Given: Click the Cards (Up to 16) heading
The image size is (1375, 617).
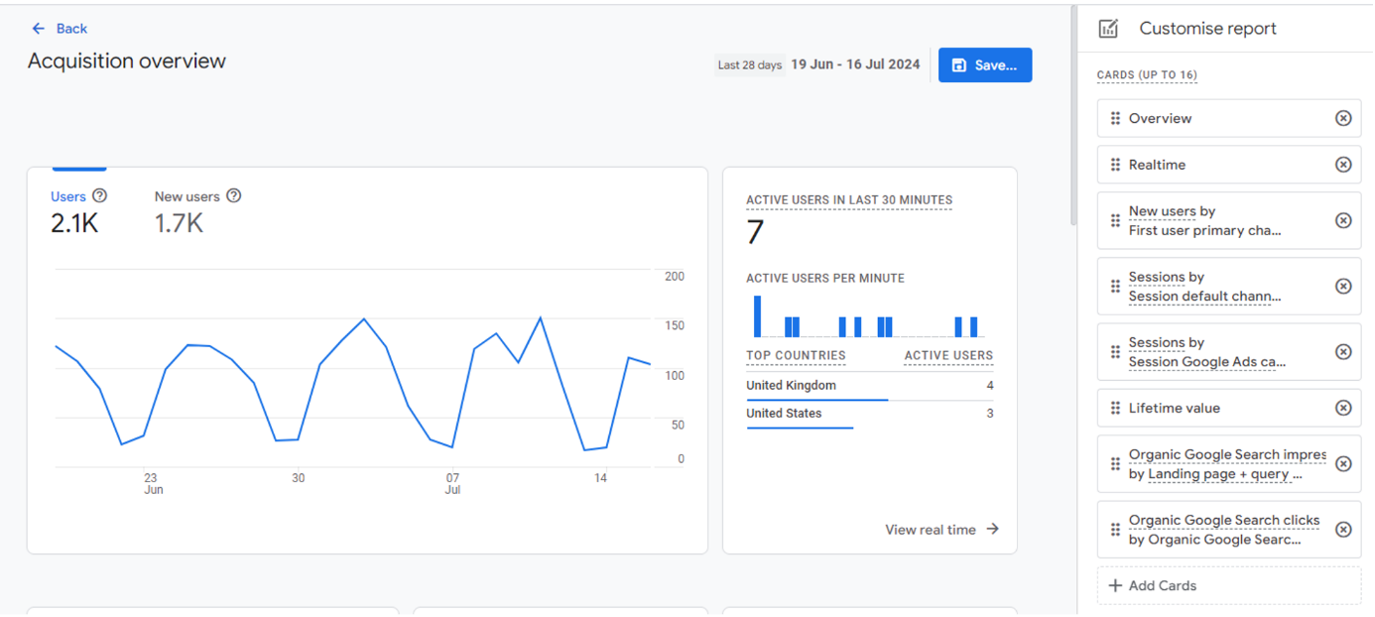Looking at the screenshot, I should [x=1147, y=75].
